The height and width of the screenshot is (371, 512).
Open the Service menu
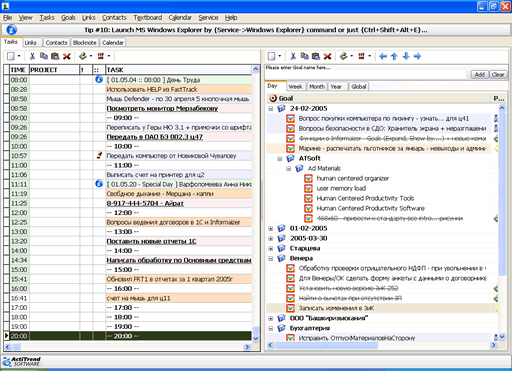tap(208, 18)
